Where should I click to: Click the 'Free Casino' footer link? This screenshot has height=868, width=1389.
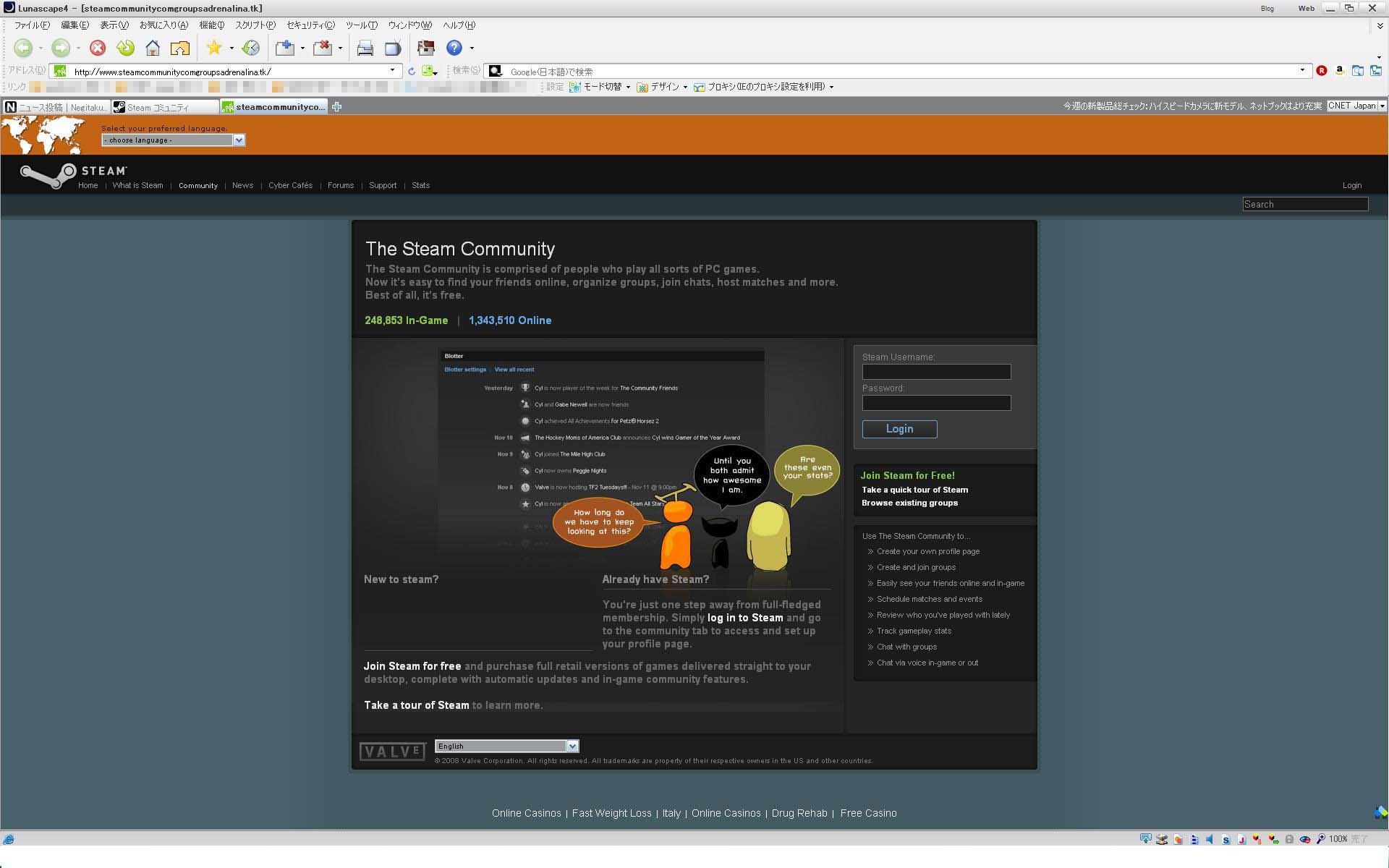click(x=868, y=813)
